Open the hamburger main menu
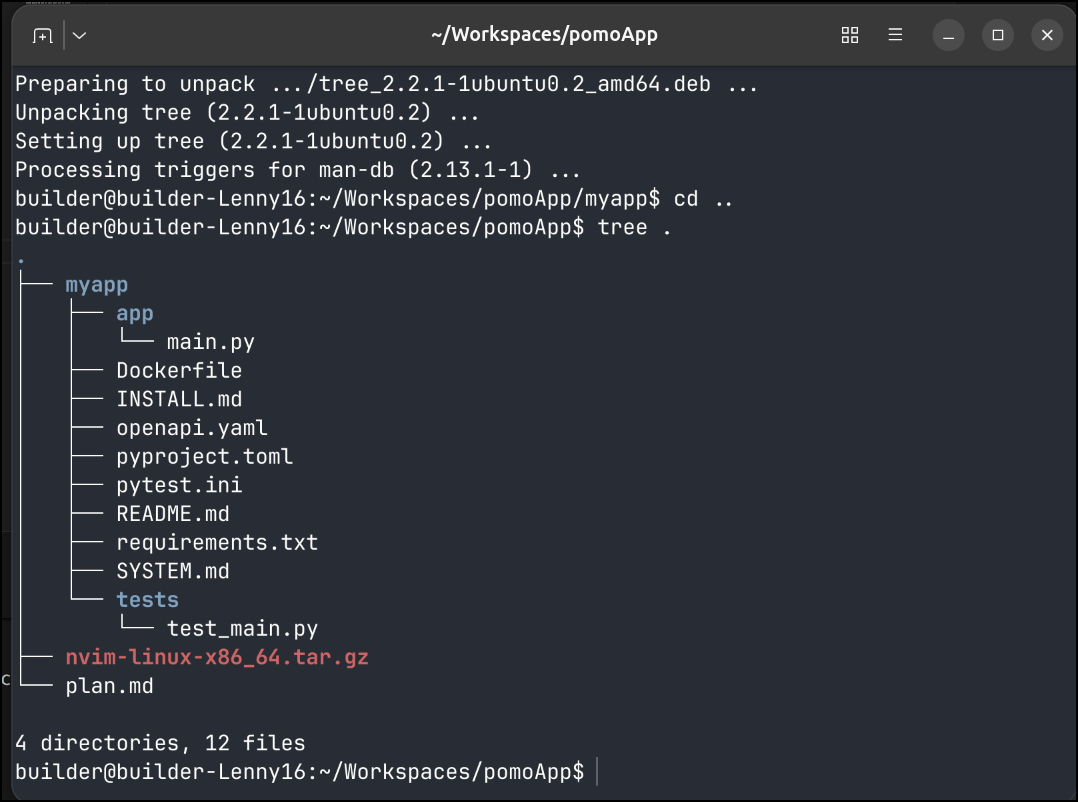The width and height of the screenshot is (1078, 802). [x=895, y=36]
